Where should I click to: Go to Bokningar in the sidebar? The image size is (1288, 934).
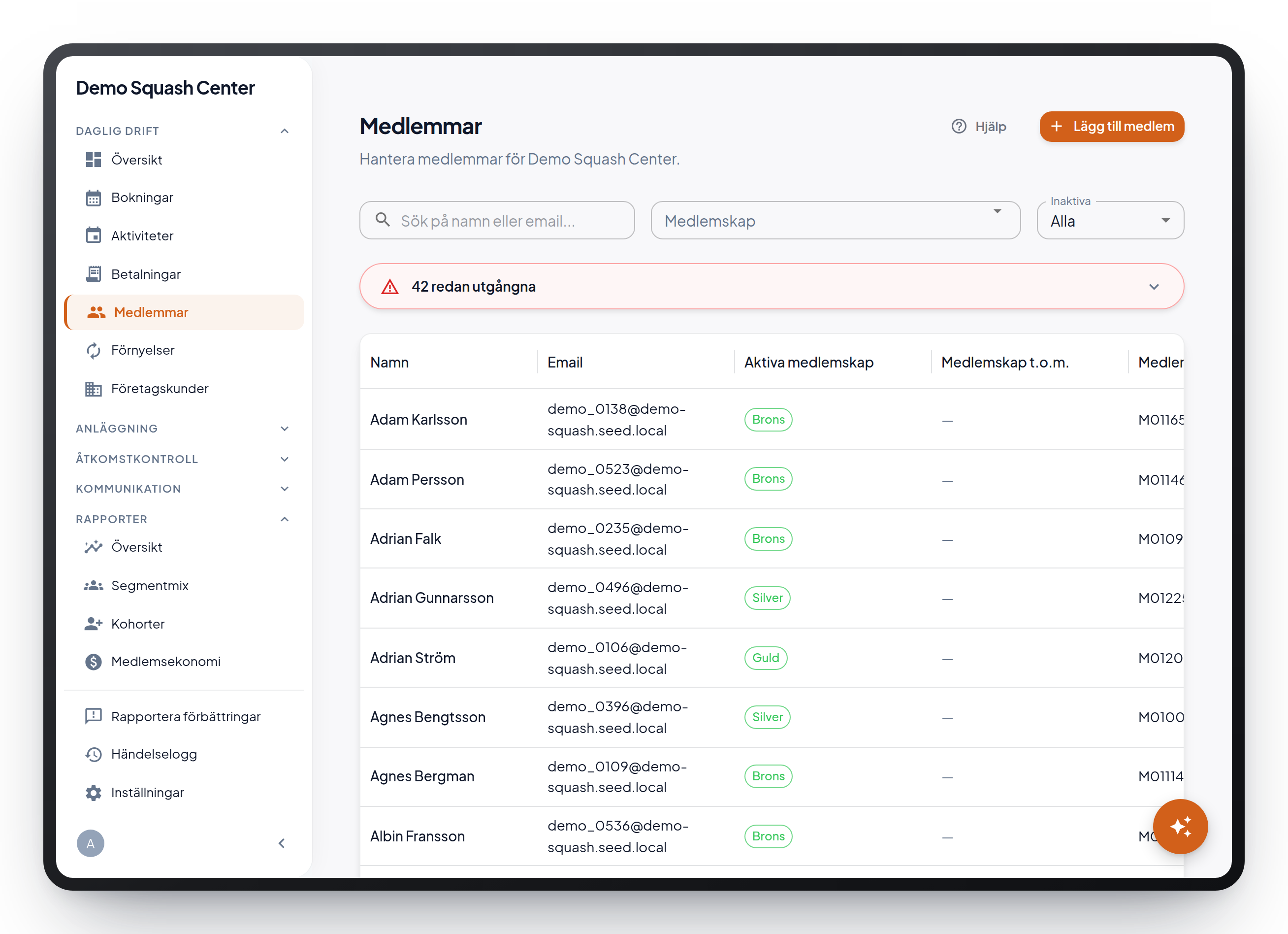point(184,198)
